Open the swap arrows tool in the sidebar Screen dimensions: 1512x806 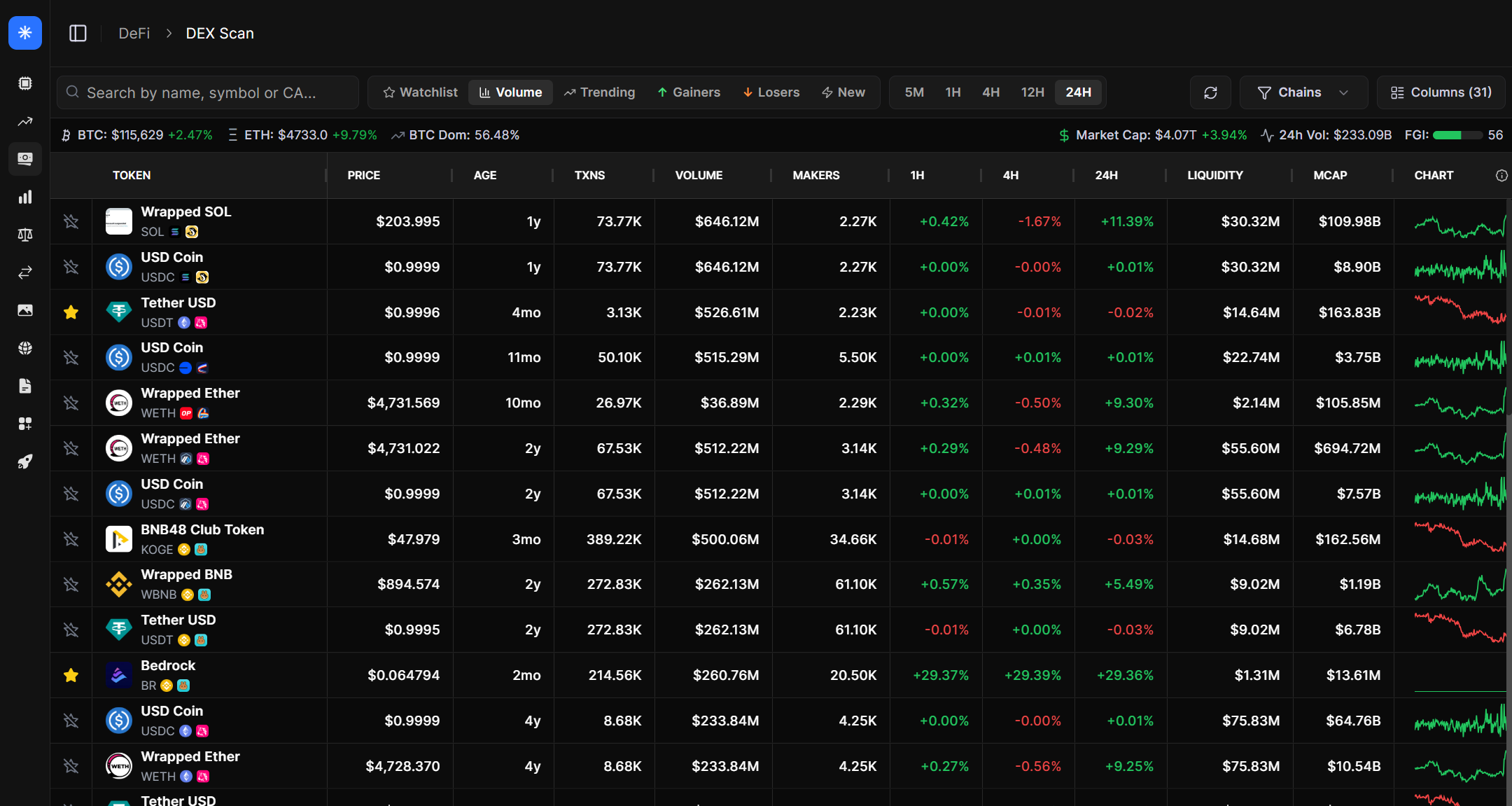(25, 272)
